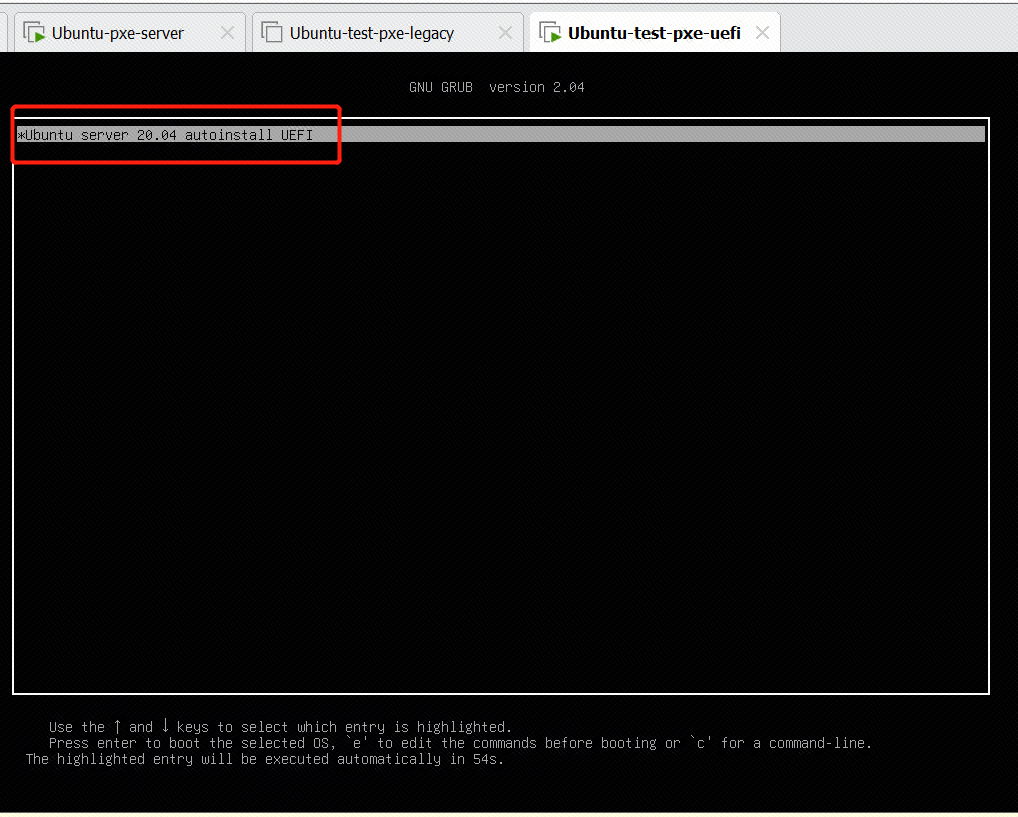The width and height of the screenshot is (1018, 817).
Task: Close the Ubuntu-test-pxe-uefi tab
Action: click(762, 31)
